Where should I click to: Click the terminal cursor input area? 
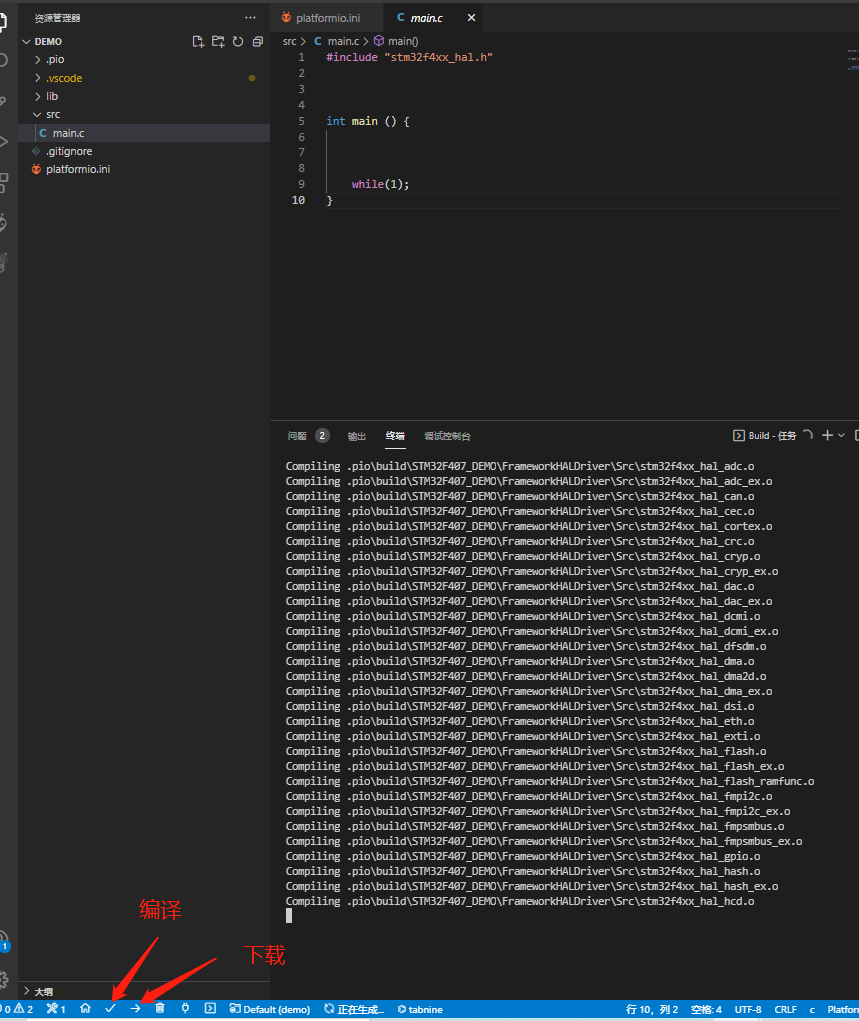point(289,916)
